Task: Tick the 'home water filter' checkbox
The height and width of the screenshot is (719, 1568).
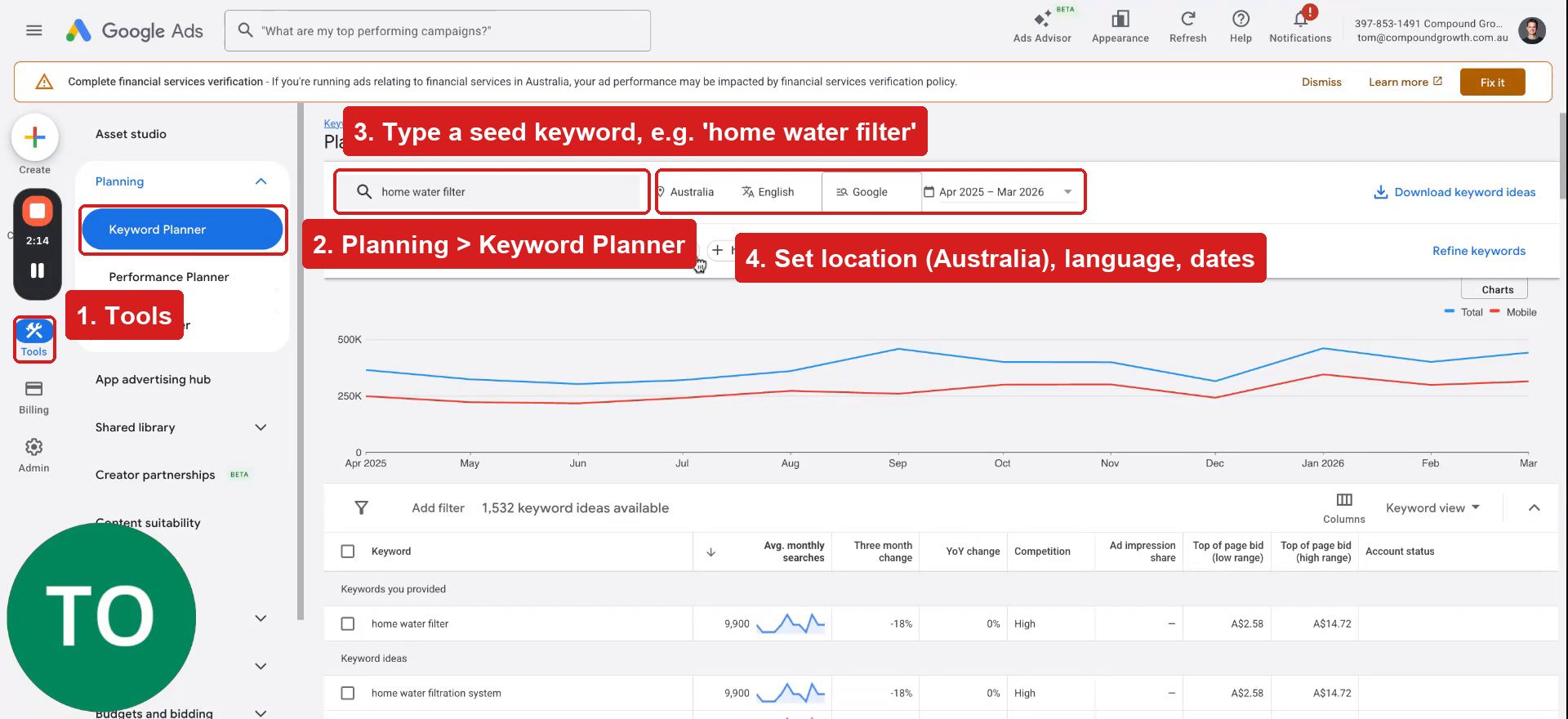Action: click(x=348, y=624)
